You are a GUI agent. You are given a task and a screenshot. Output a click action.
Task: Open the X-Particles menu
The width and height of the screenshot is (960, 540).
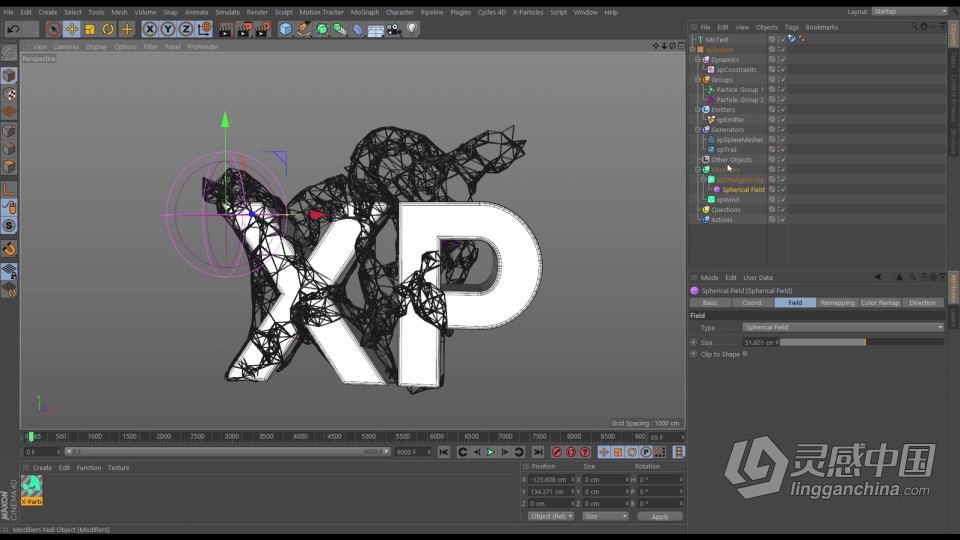click(528, 12)
